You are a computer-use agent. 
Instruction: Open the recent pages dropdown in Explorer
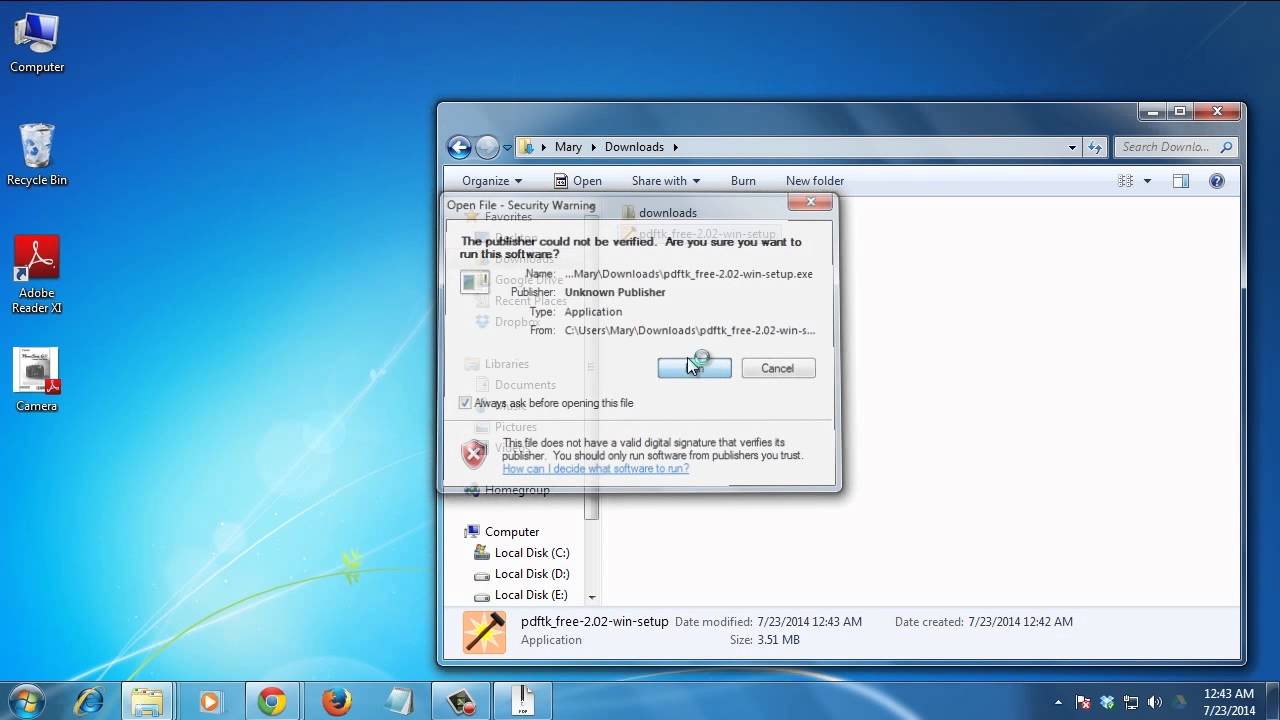pyautogui.click(x=507, y=148)
